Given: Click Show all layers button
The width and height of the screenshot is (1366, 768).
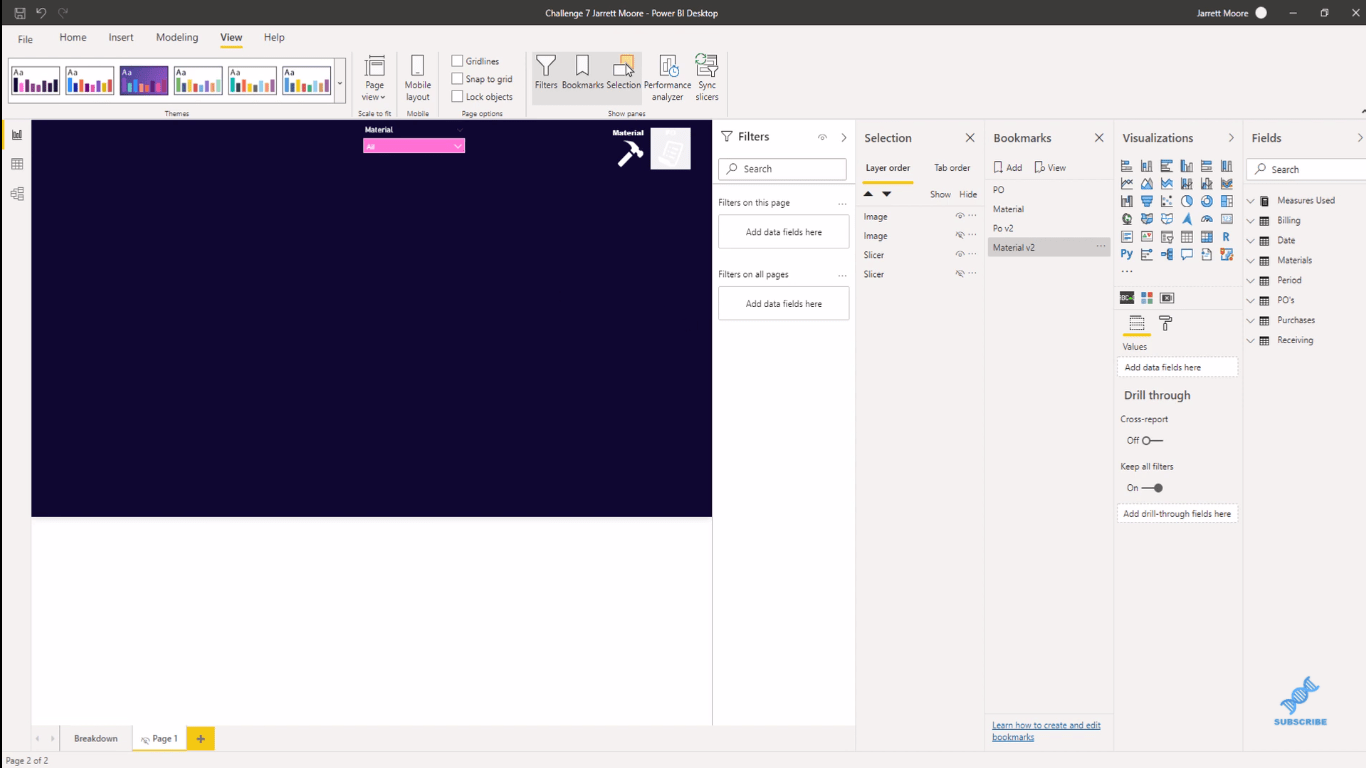Looking at the screenshot, I should point(940,194).
